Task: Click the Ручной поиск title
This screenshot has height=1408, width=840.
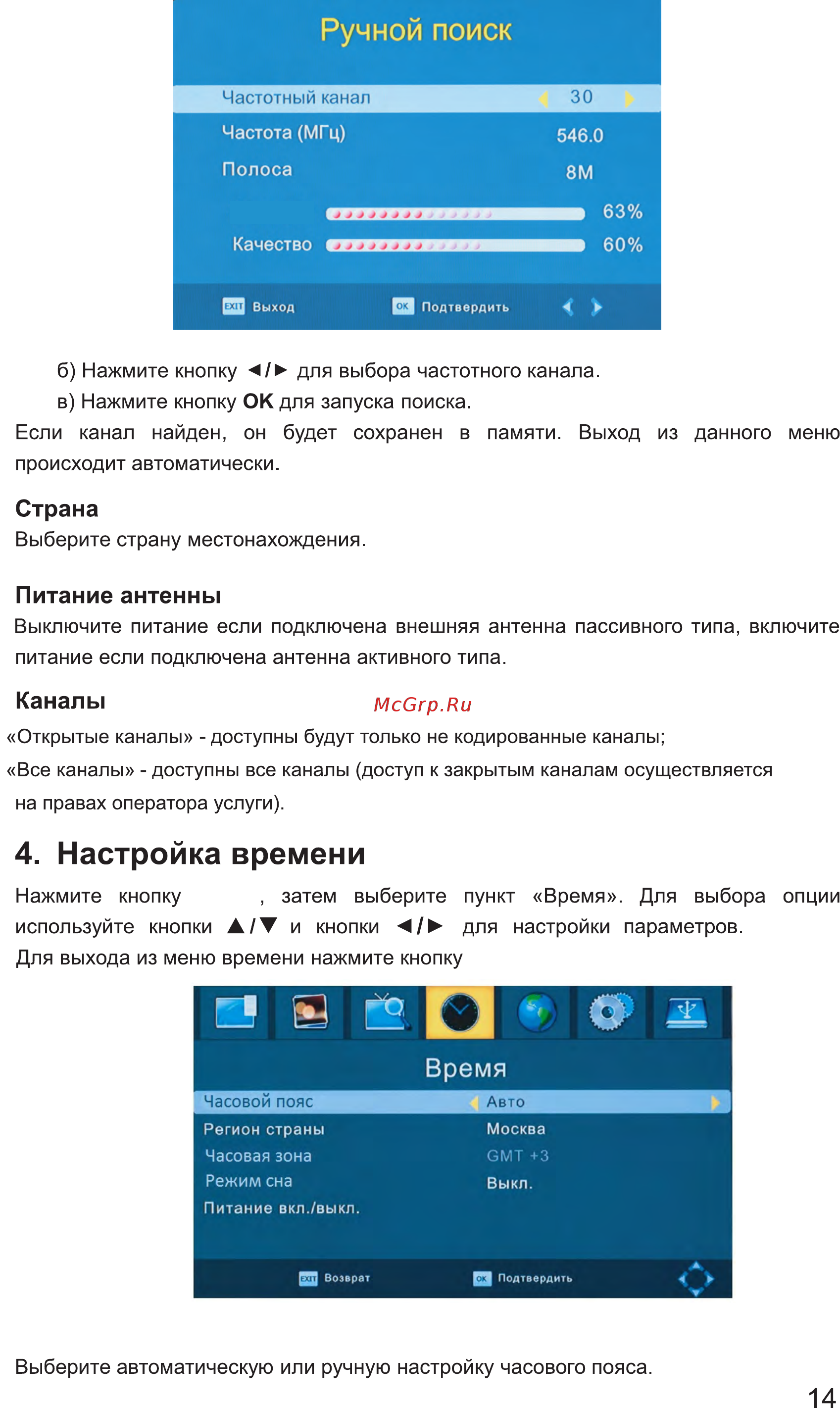Action: coord(415,30)
